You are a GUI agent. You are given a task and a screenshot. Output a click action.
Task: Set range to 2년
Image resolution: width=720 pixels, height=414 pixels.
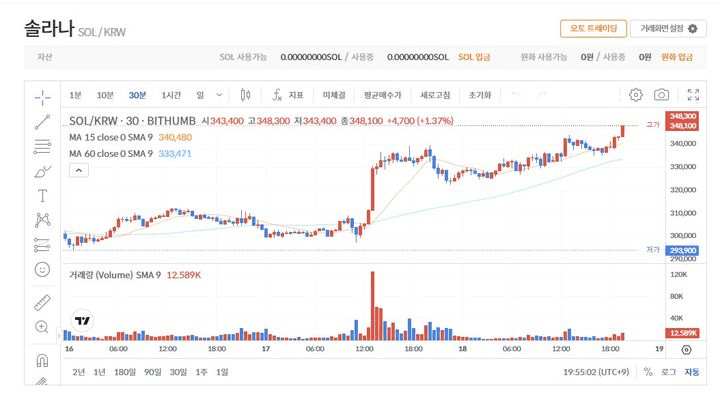(x=79, y=372)
